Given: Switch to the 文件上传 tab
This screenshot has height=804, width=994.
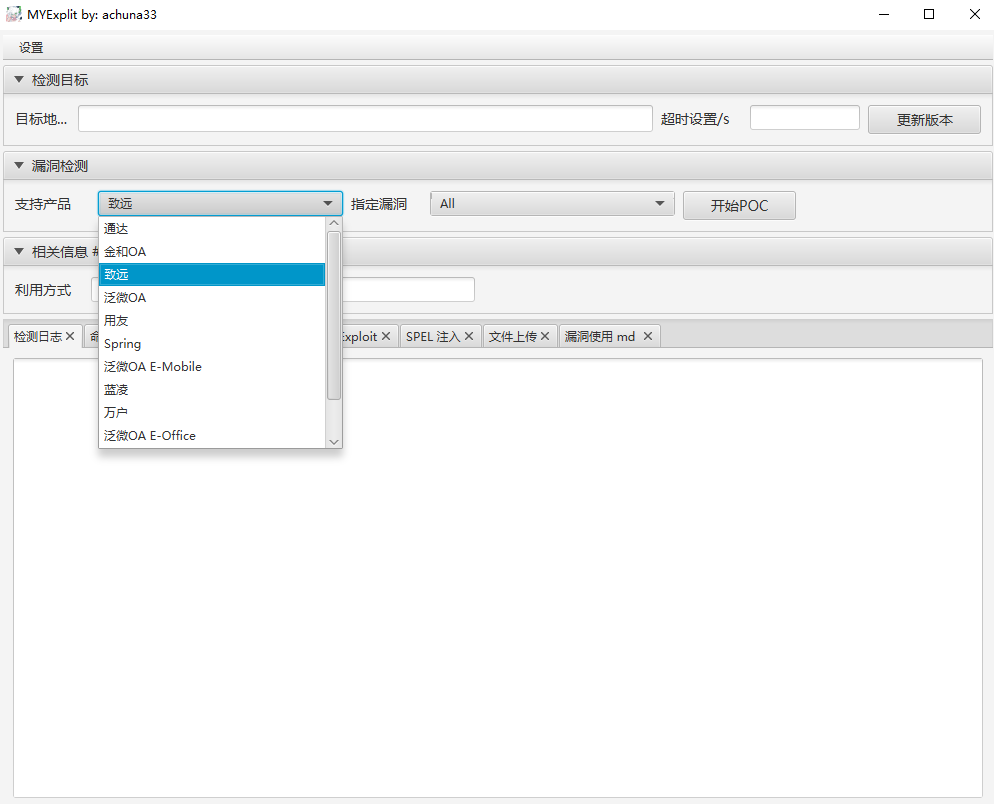Looking at the screenshot, I should click(x=512, y=337).
